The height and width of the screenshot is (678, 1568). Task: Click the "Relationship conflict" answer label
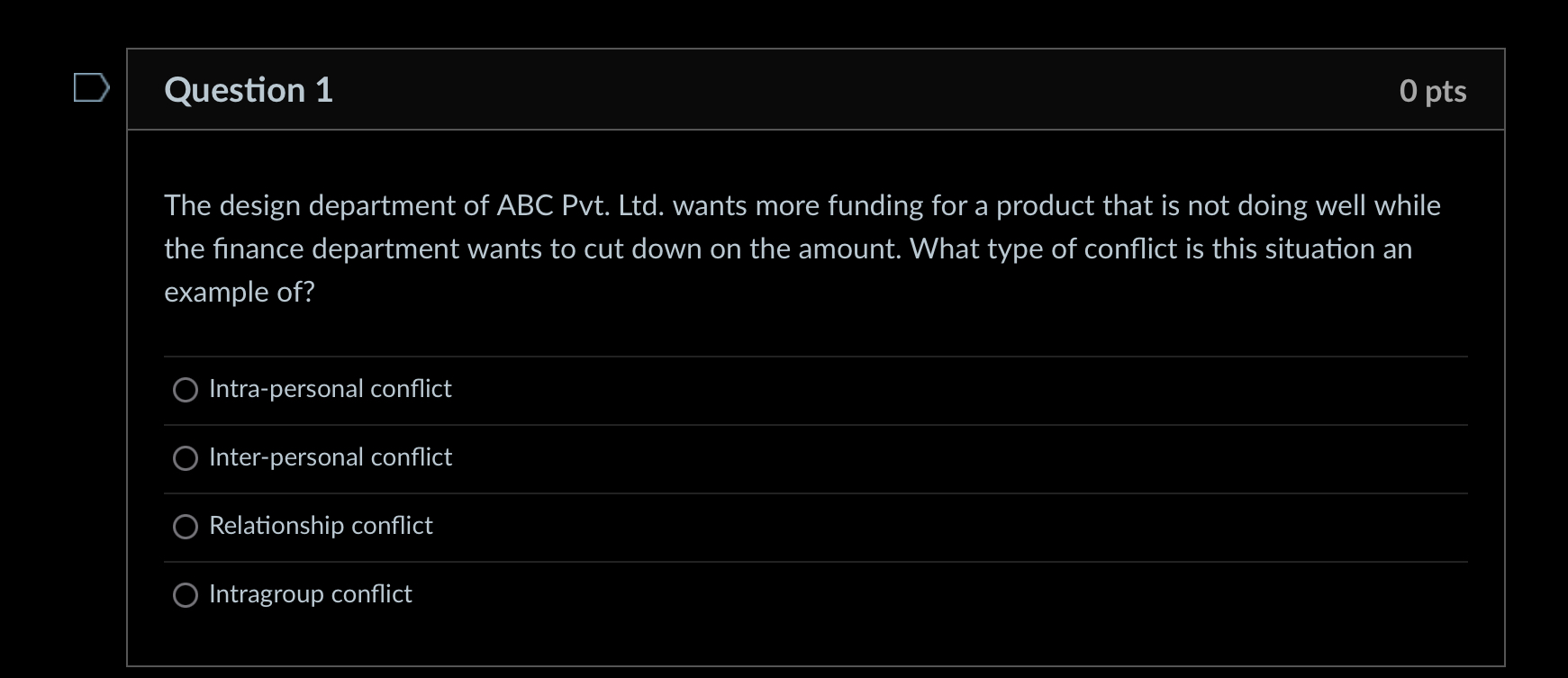point(321,526)
